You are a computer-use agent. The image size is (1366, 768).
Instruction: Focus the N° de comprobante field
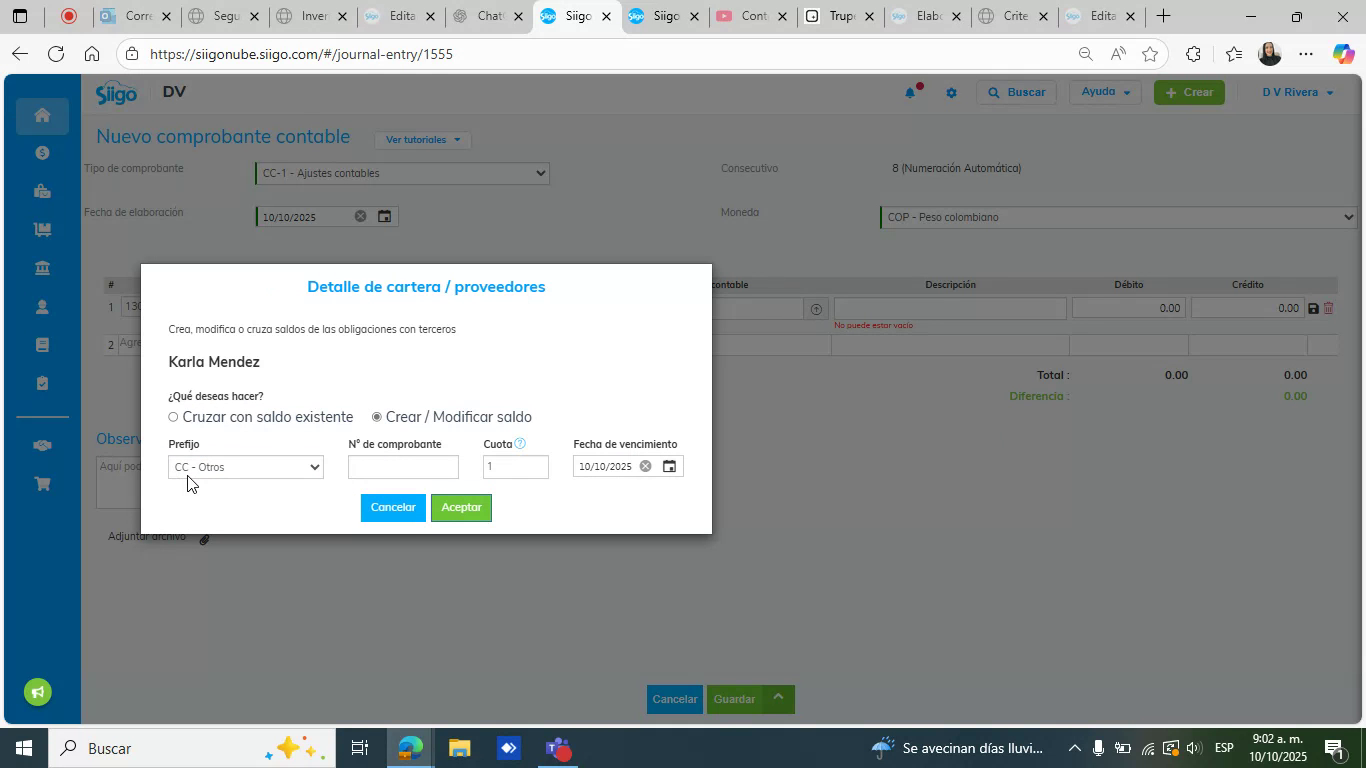(x=403, y=467)
